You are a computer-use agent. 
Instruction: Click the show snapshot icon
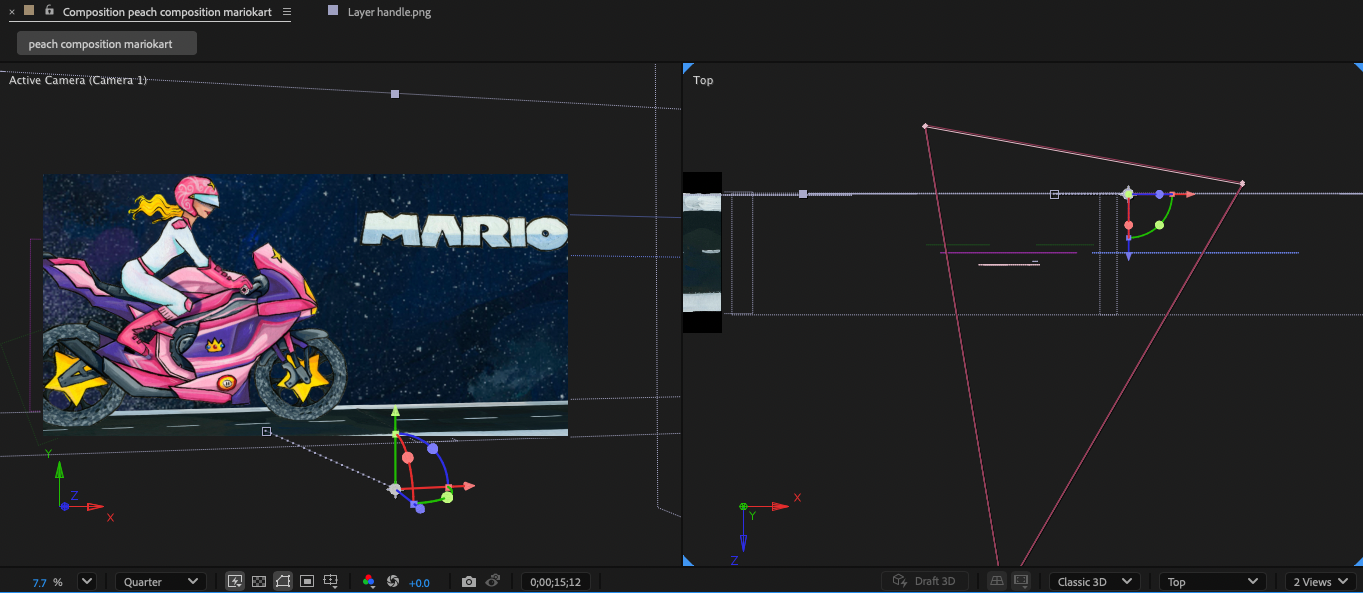click(493, 581)
